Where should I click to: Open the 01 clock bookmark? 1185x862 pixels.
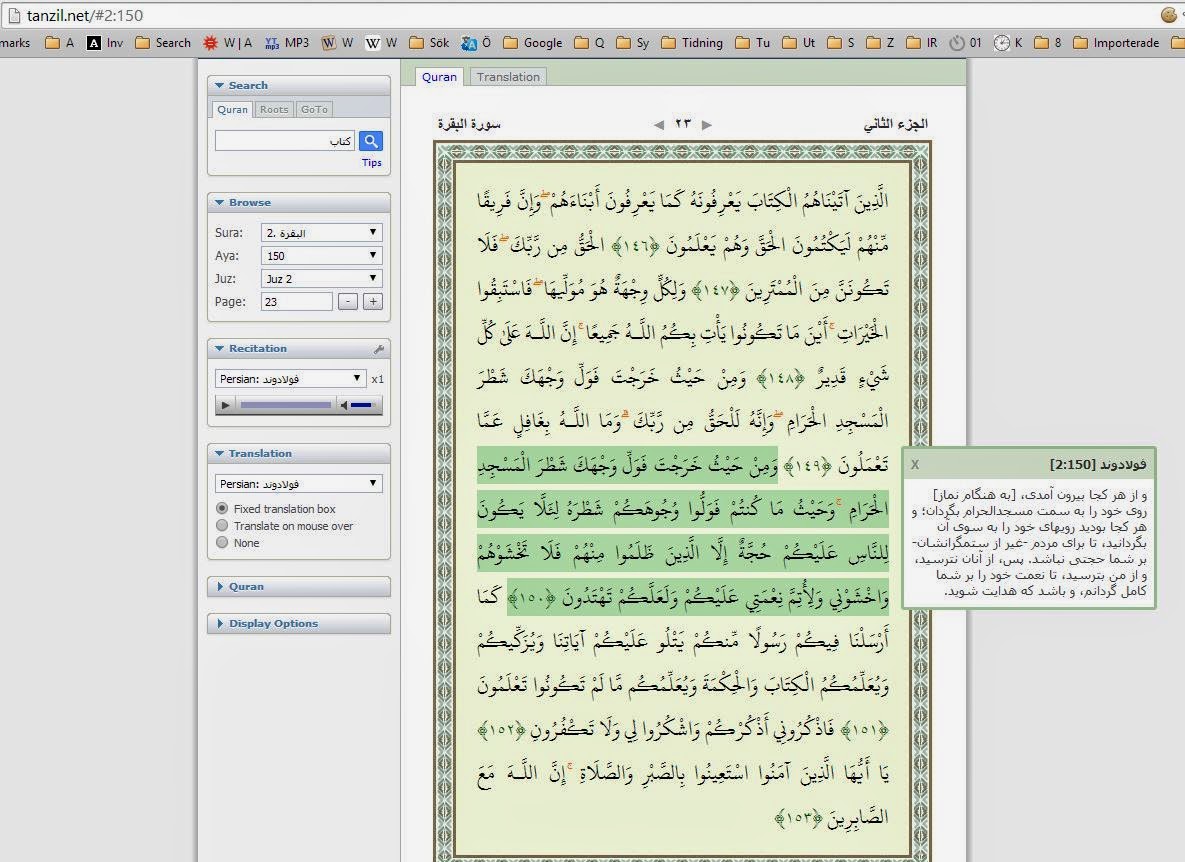pos(966,43)
